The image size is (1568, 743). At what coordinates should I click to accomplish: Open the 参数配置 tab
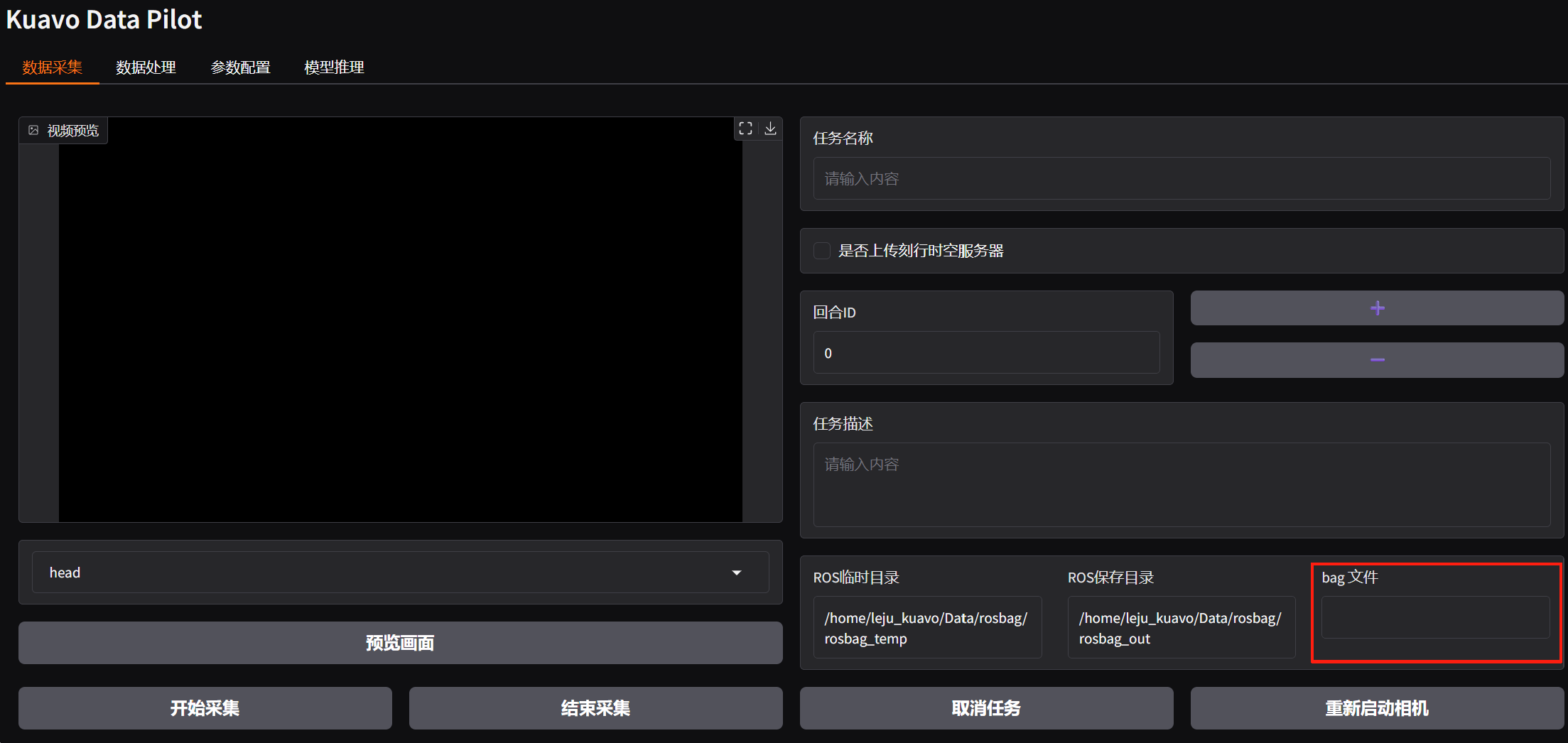point(240,67)
